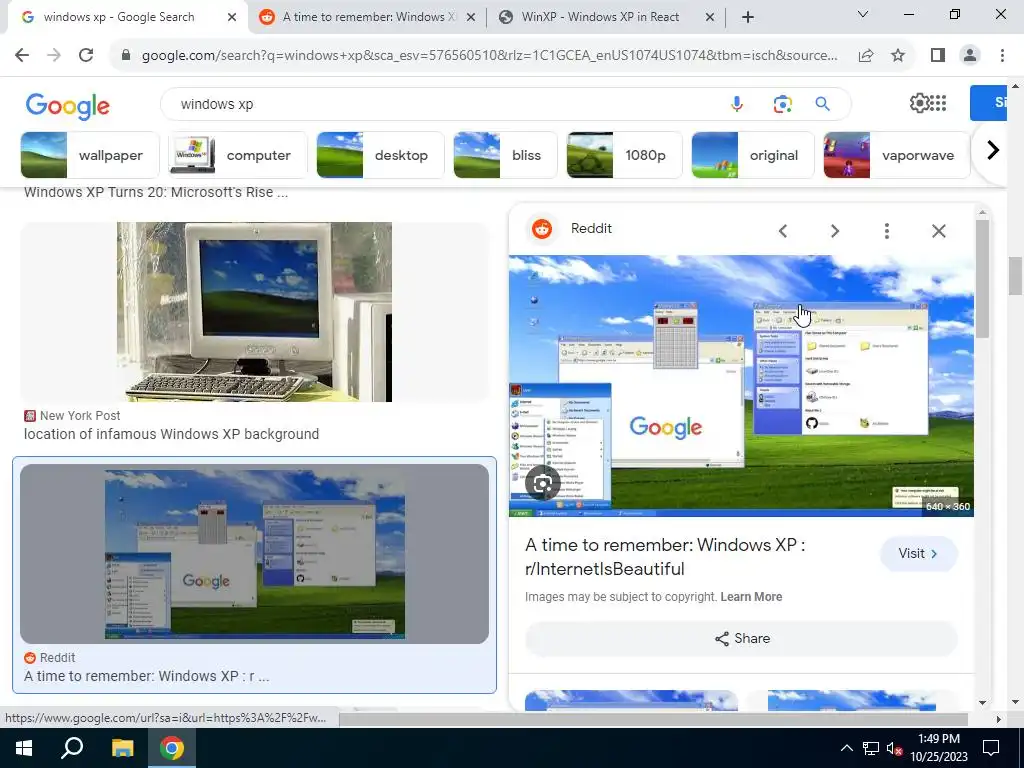
Task: Select the vaporwave filter chip
Action: (x=897, y=155)
